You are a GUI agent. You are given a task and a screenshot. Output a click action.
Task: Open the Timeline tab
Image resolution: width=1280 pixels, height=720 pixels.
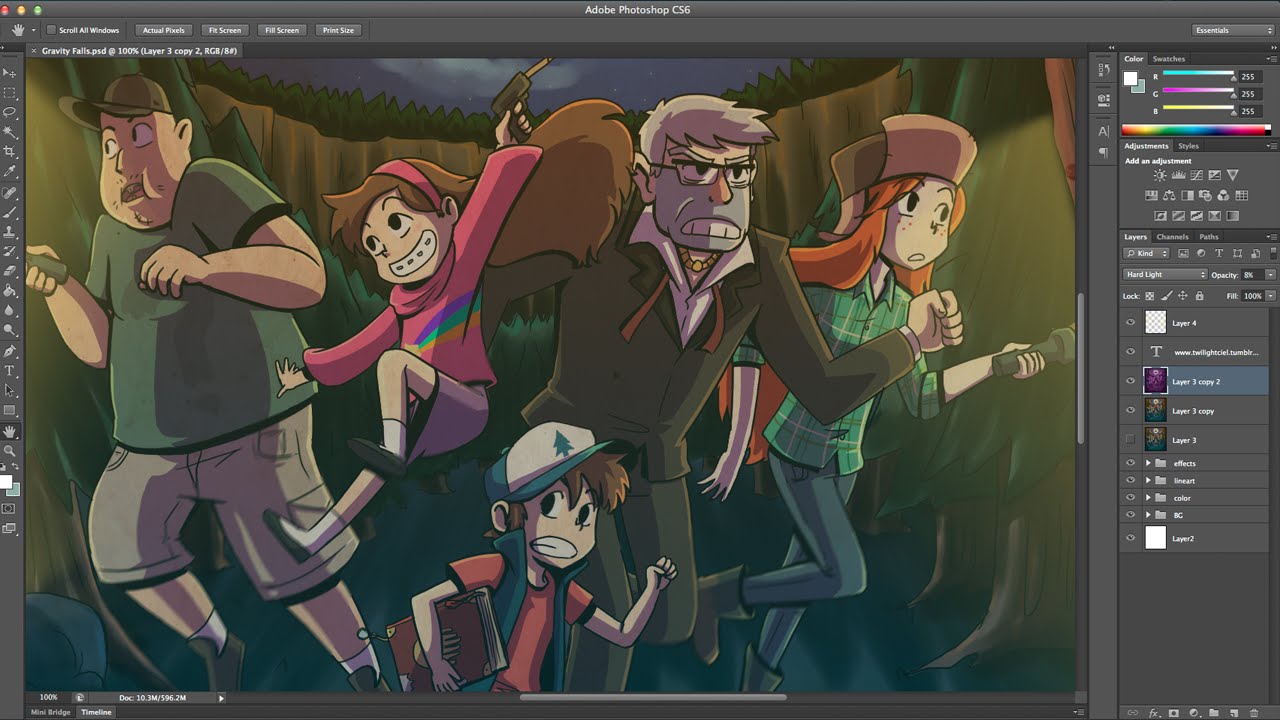96,712
